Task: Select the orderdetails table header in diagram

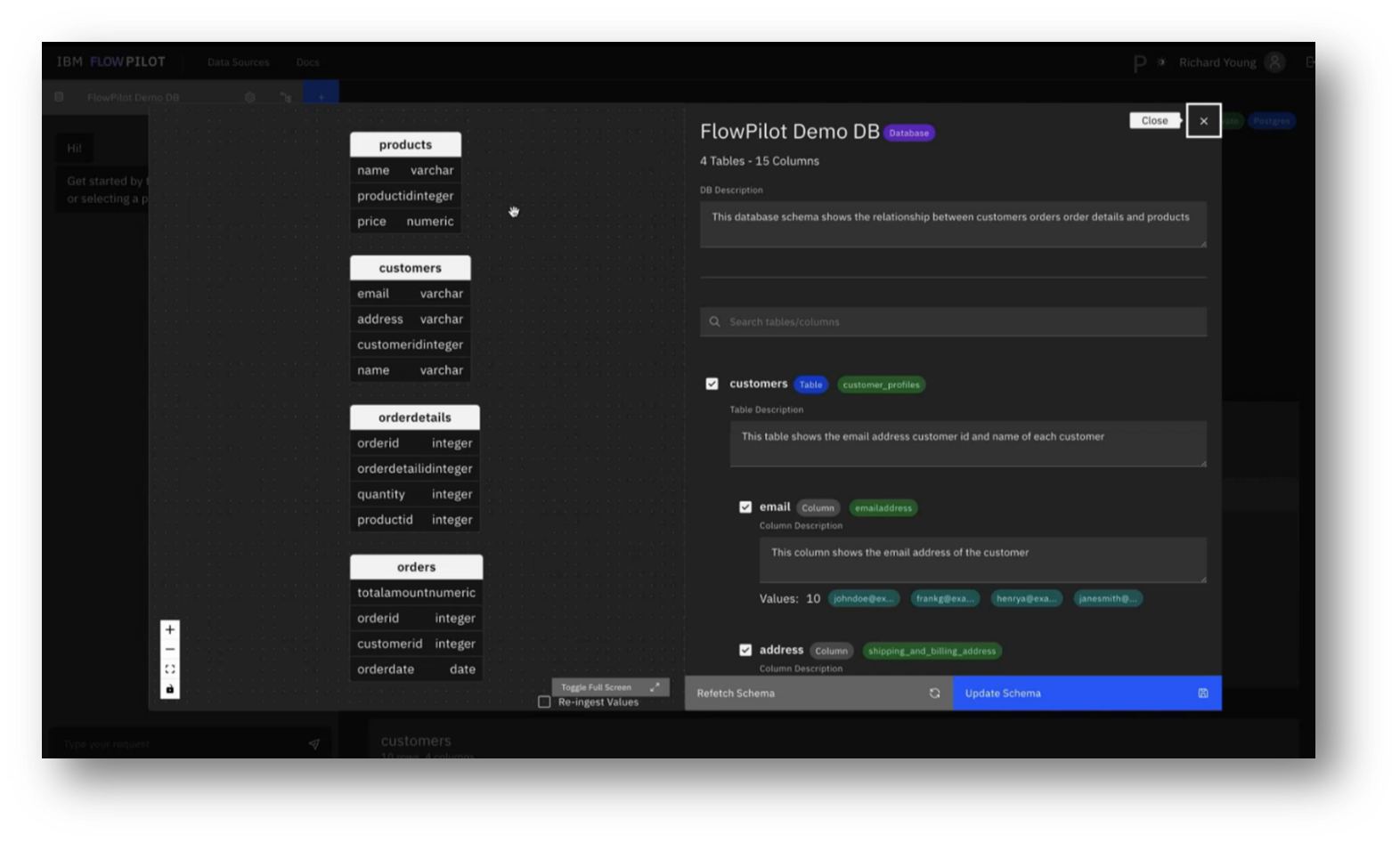Action: [415, 417]
